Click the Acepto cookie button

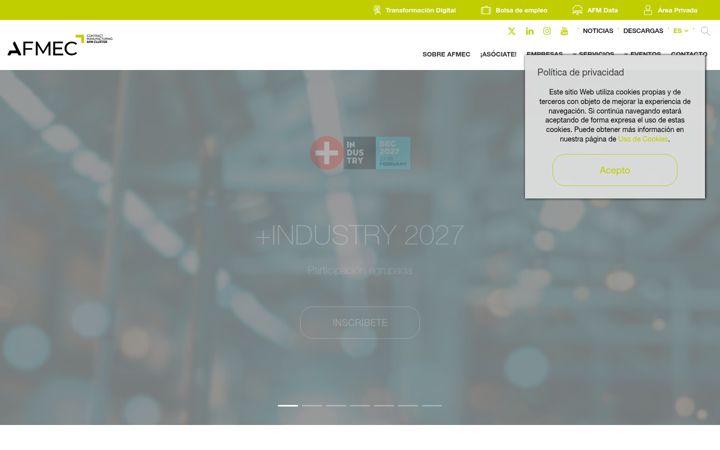[x=615, y=170]
